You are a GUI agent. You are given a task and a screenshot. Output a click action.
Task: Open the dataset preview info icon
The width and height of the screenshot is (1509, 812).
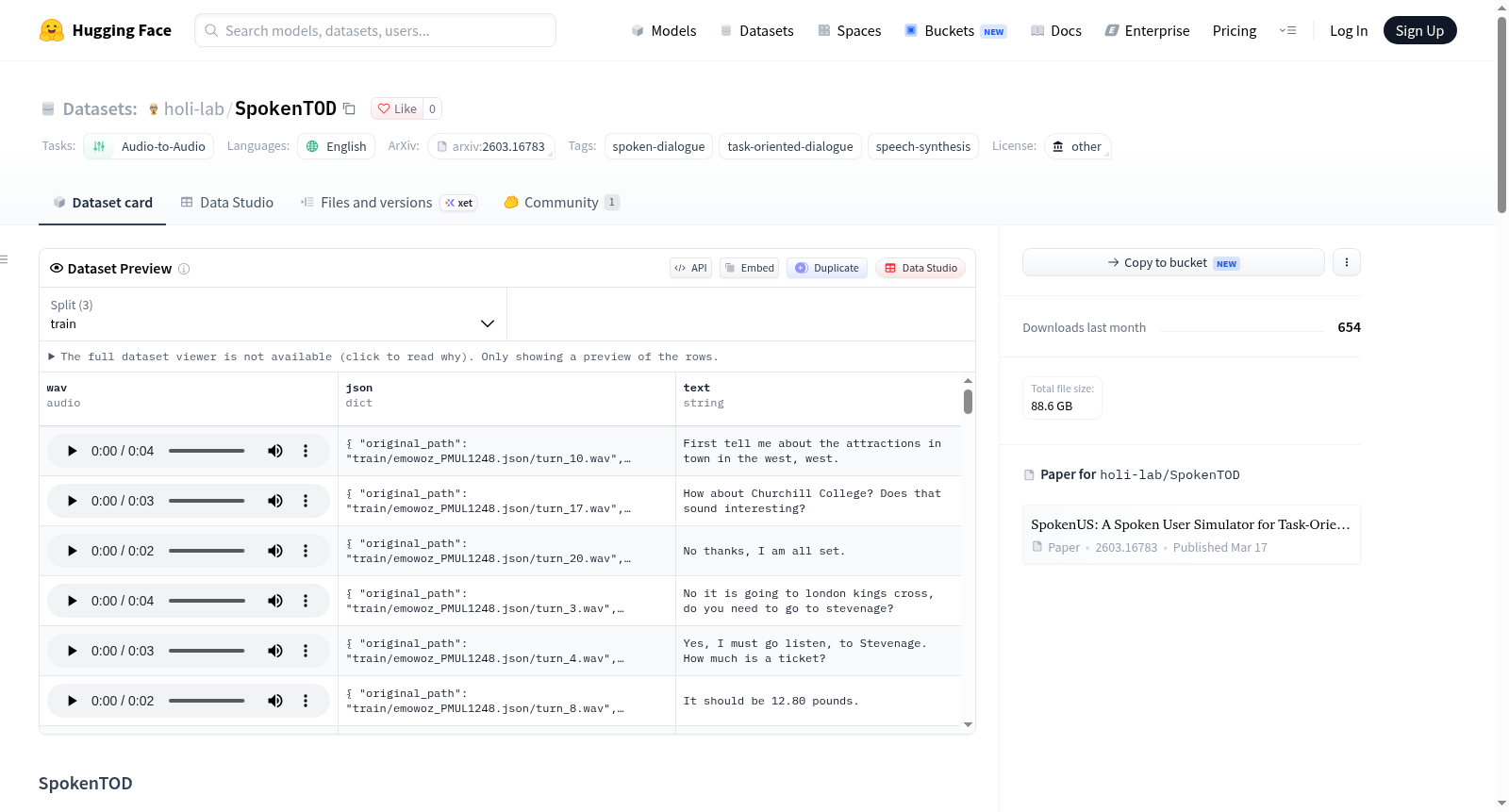coord(184,269)
